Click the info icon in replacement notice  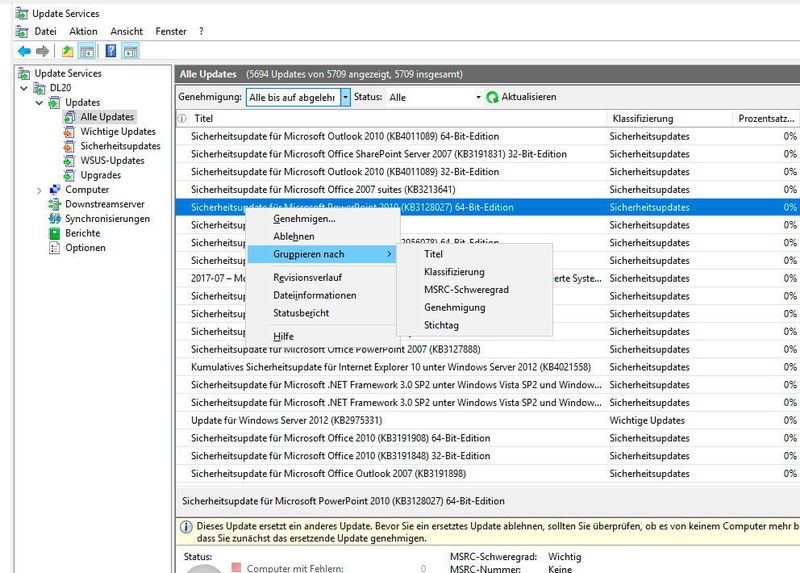[187, 527]
